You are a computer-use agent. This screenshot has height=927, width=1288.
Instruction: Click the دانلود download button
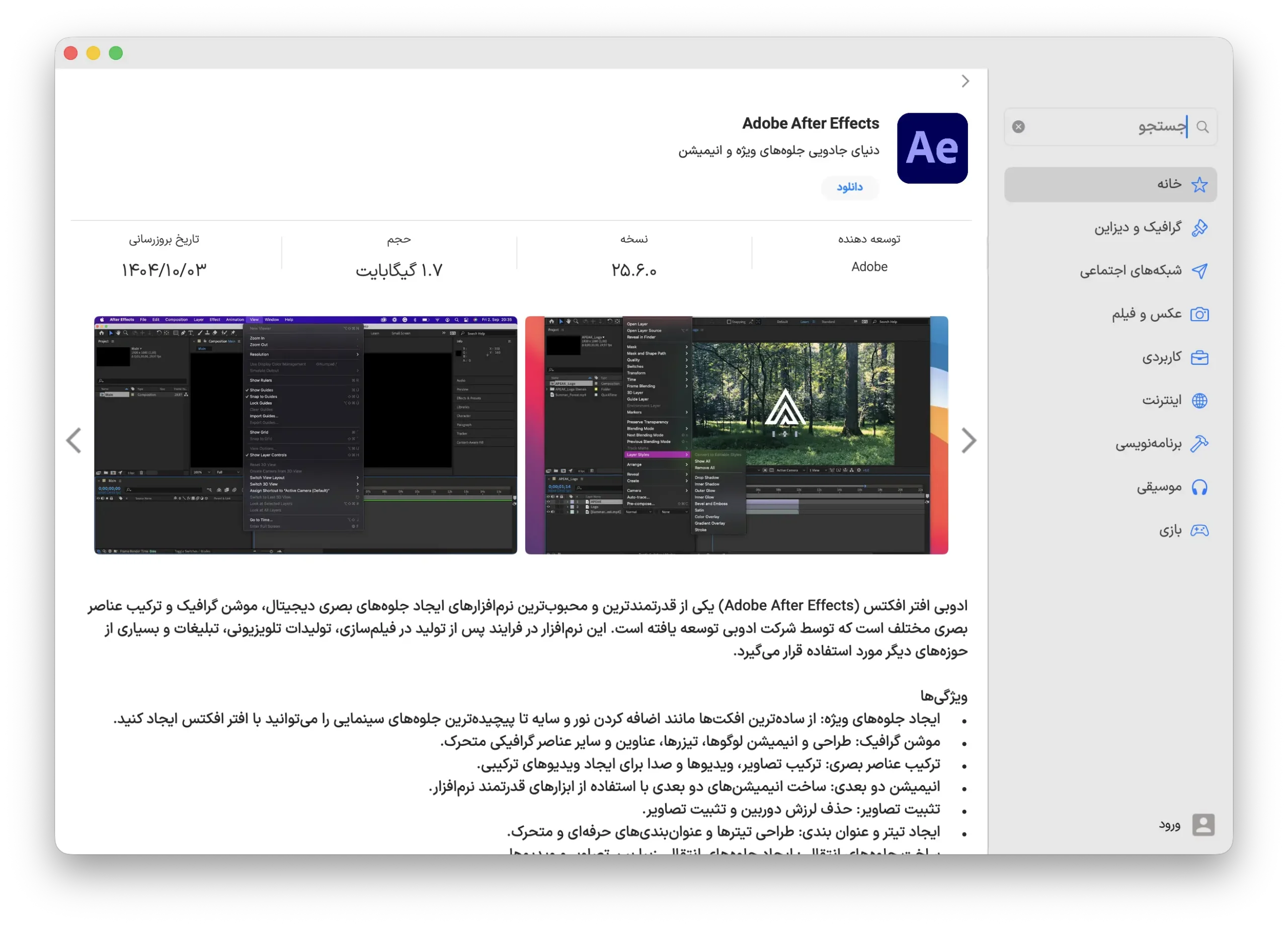[x=849, y=187]
